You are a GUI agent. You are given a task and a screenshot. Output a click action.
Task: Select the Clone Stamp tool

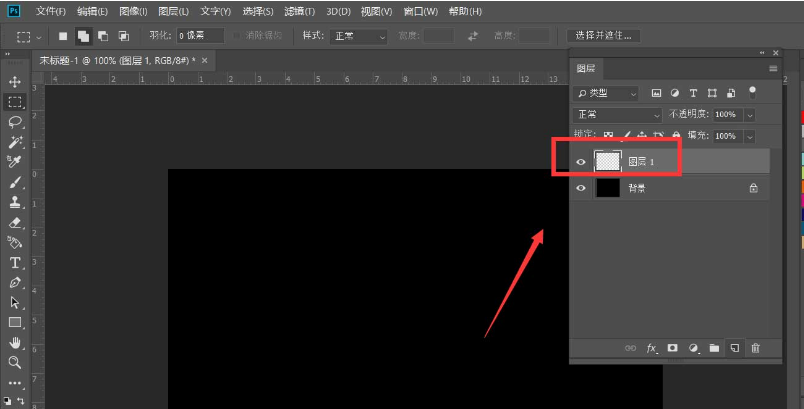tap(14, 202)
